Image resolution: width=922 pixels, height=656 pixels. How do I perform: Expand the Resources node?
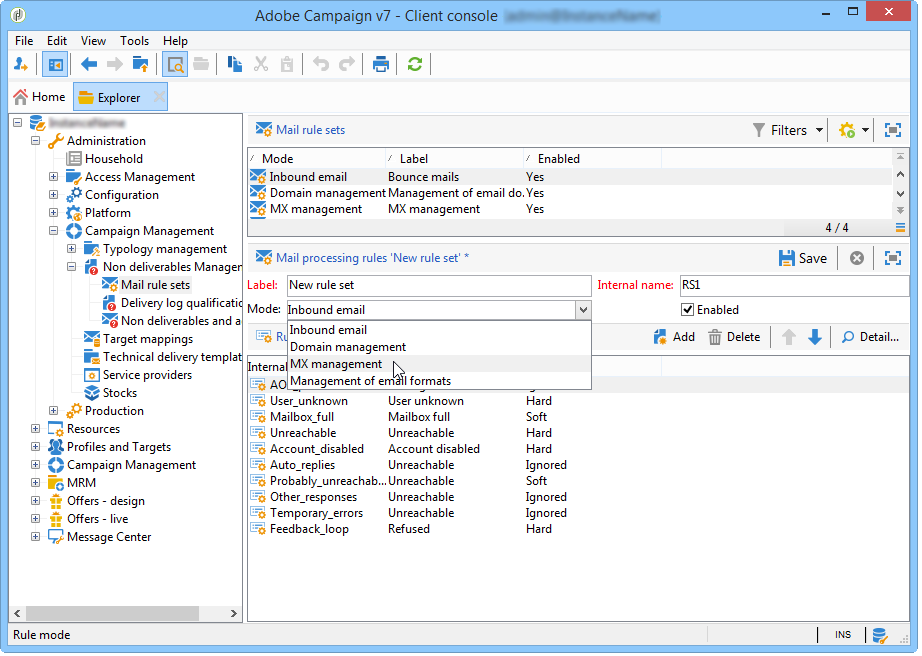click(x=35, y=429)
